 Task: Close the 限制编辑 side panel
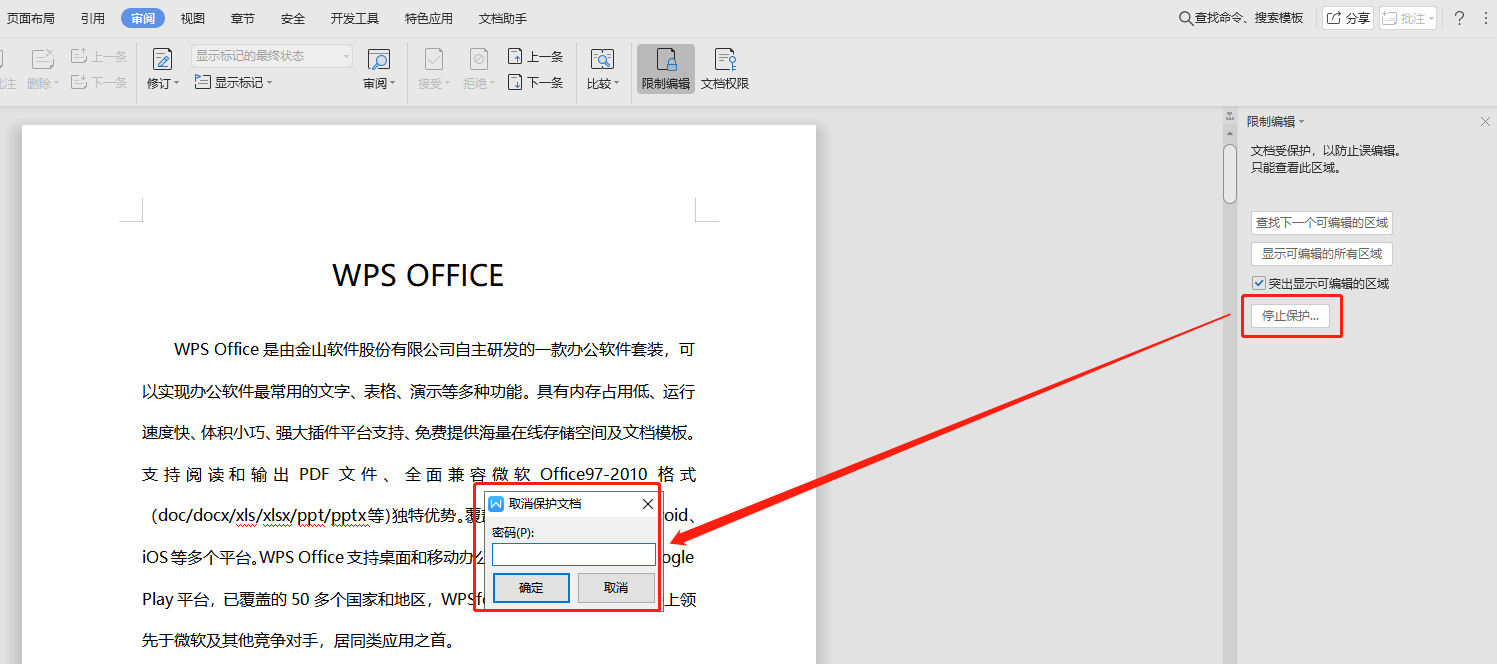coord(1485,121)
